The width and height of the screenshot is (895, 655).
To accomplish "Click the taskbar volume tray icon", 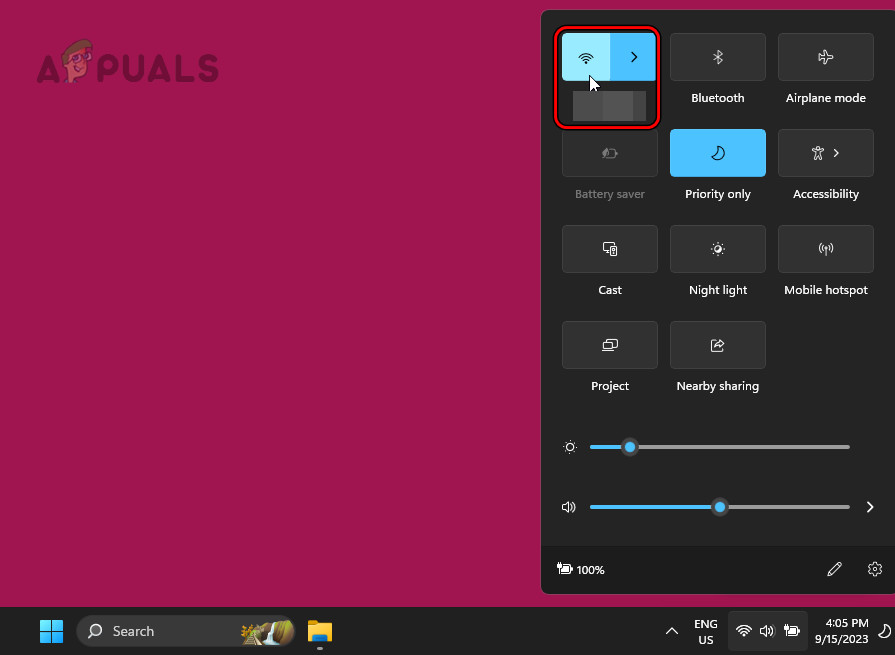I will click(x=767, y=630).
